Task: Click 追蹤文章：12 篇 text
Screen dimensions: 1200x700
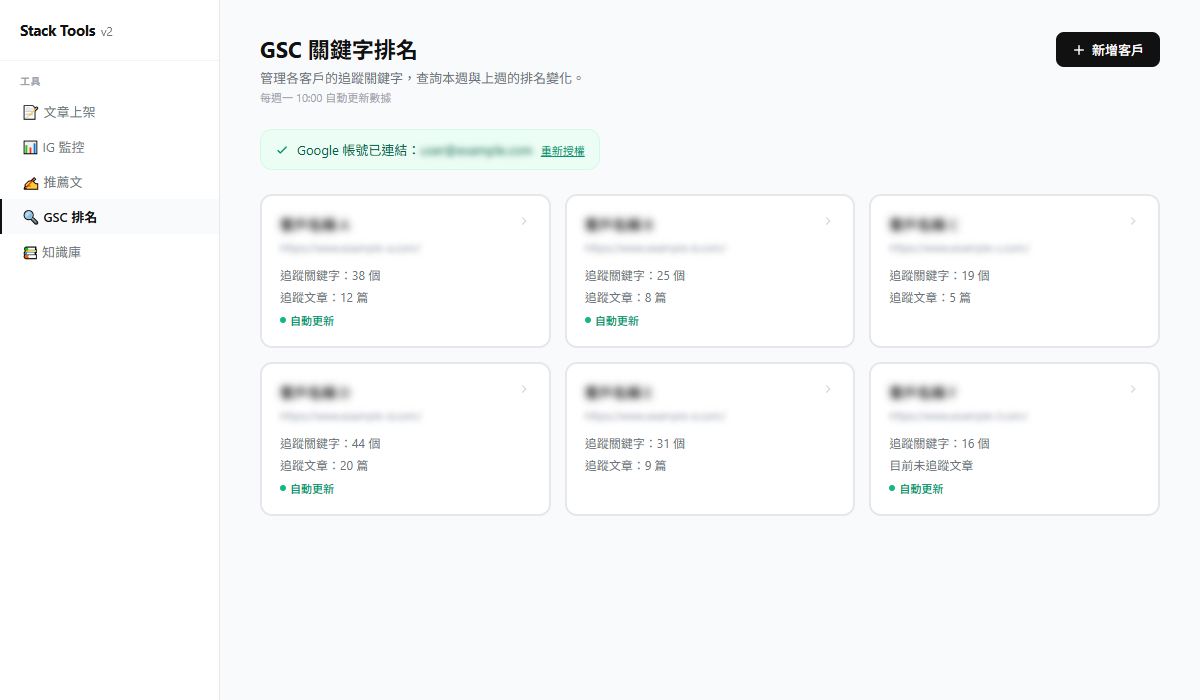Action: pyautogui.click(x=324, y=297)
